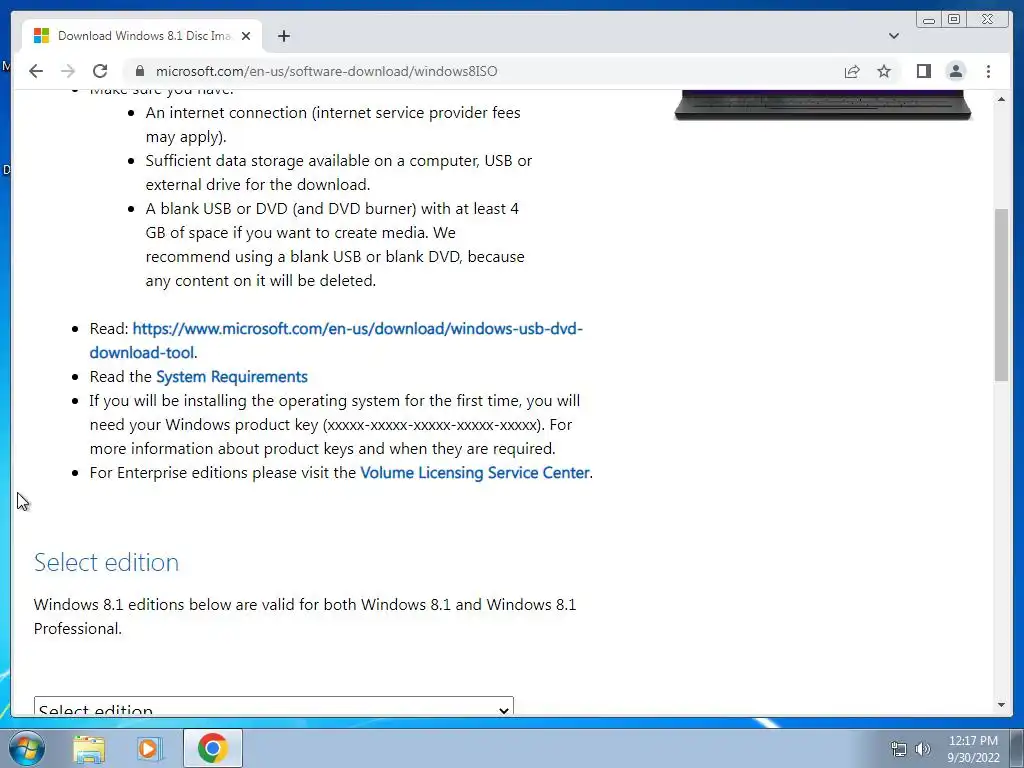Image resolution: width=1024 pixels, height=768 pixels.
Task: Open the Chrome profile menu
Action: pyautogui.click(x=955, y=71)
